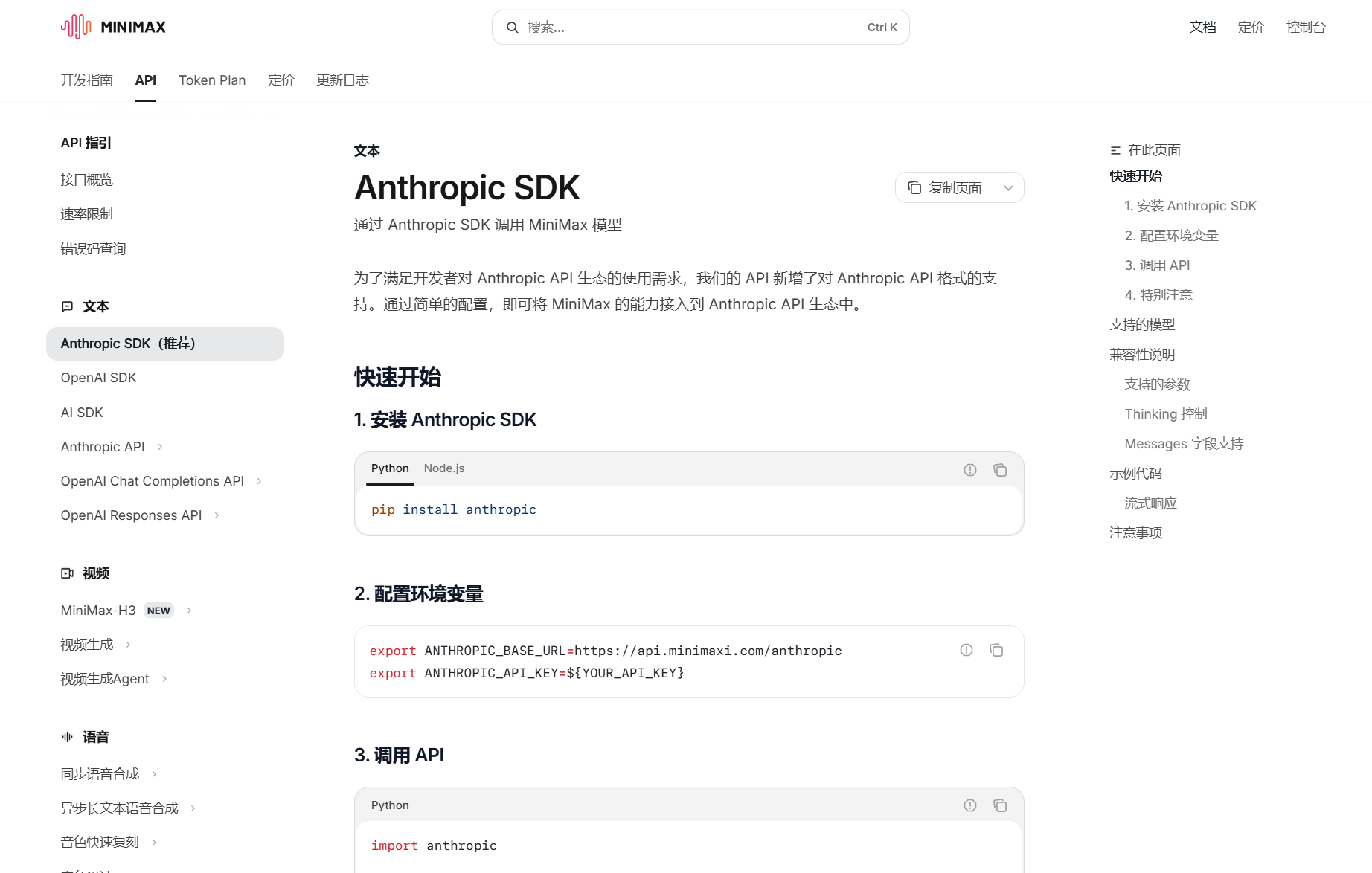Jump to 注意事项 outline entry
The image size is (1372, 873).
tap(1136, 533)
